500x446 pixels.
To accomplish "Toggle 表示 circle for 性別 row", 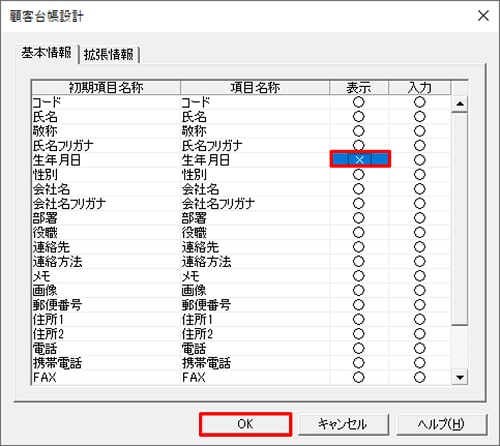I will click(359, 174).
